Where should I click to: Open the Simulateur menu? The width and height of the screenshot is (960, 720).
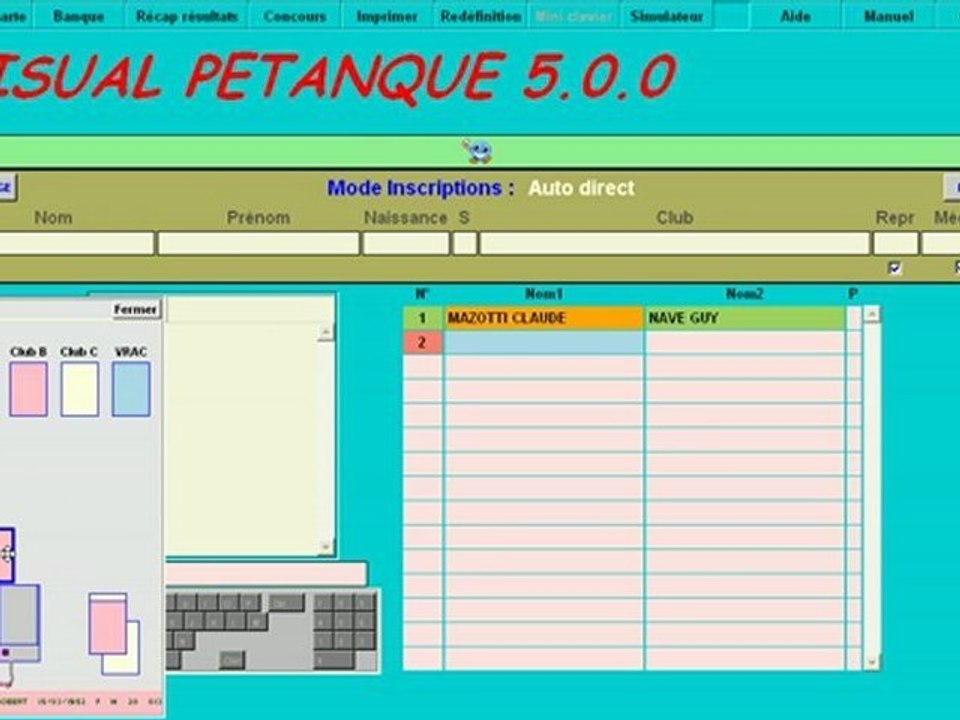point(666,16)
